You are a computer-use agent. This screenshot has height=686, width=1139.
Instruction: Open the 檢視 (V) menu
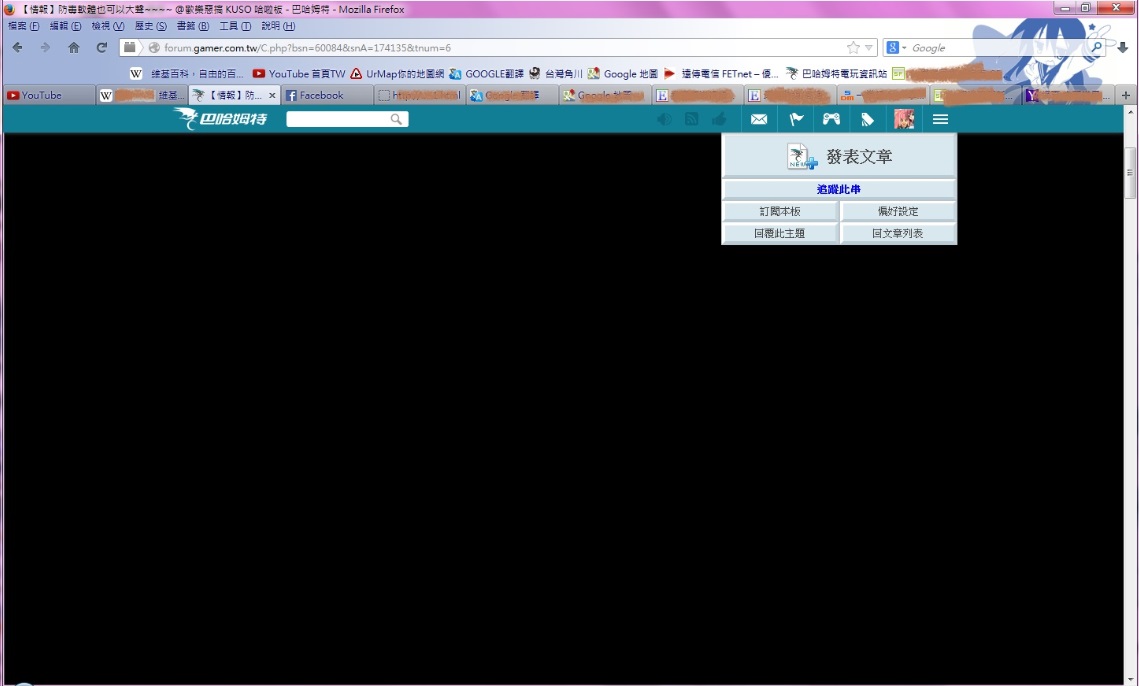[x=108, y=25]
